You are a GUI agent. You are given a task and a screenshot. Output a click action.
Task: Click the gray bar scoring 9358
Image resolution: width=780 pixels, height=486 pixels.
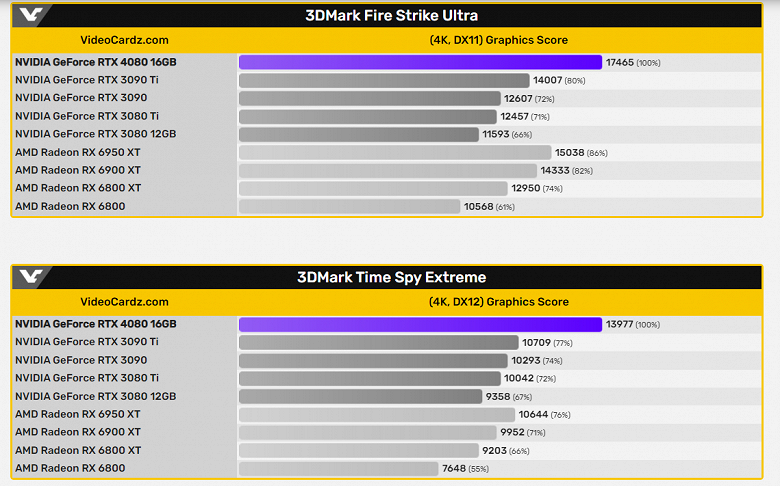coord(360,396)
